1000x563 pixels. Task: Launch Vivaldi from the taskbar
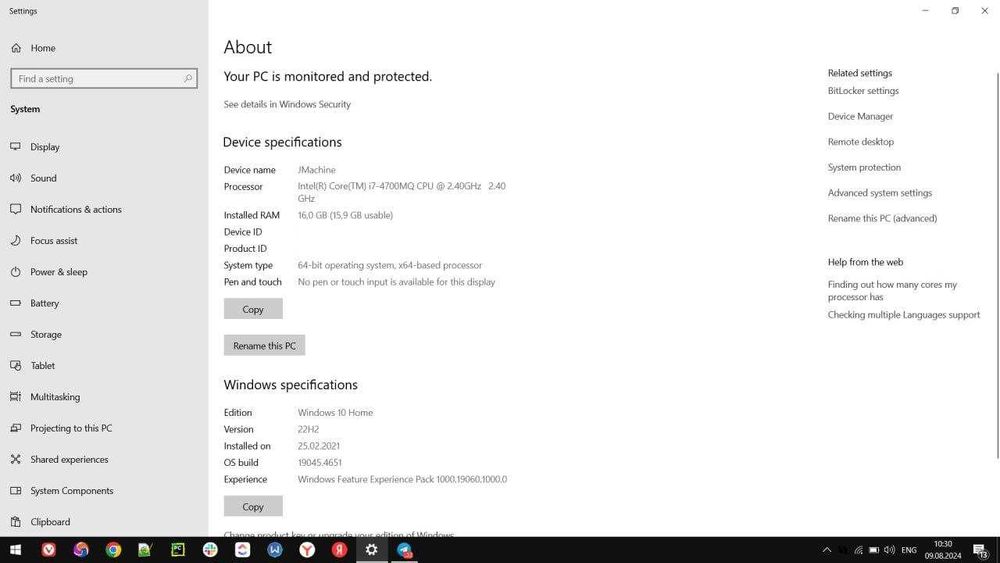[x=48, y=550]
